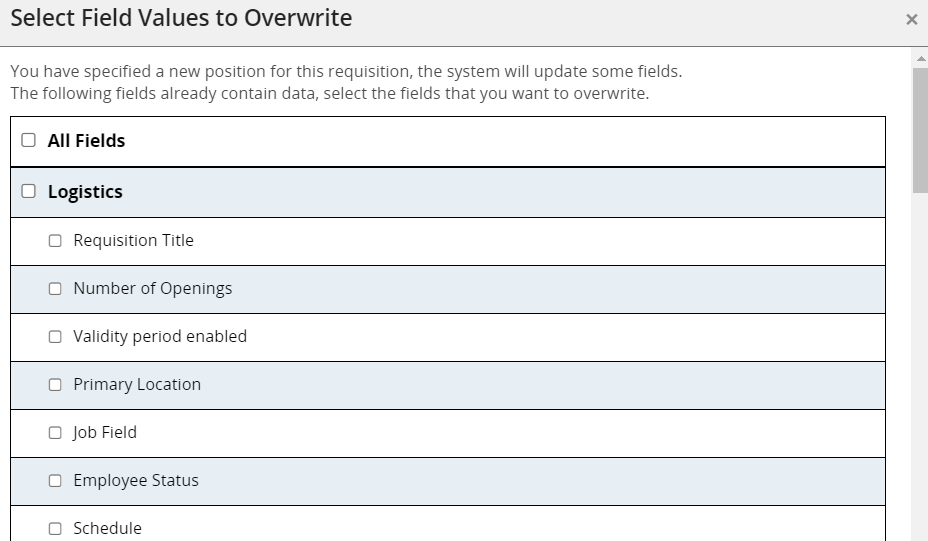
Task: Click the 'Job Field' label text
Action: click(x=105, y=432)
